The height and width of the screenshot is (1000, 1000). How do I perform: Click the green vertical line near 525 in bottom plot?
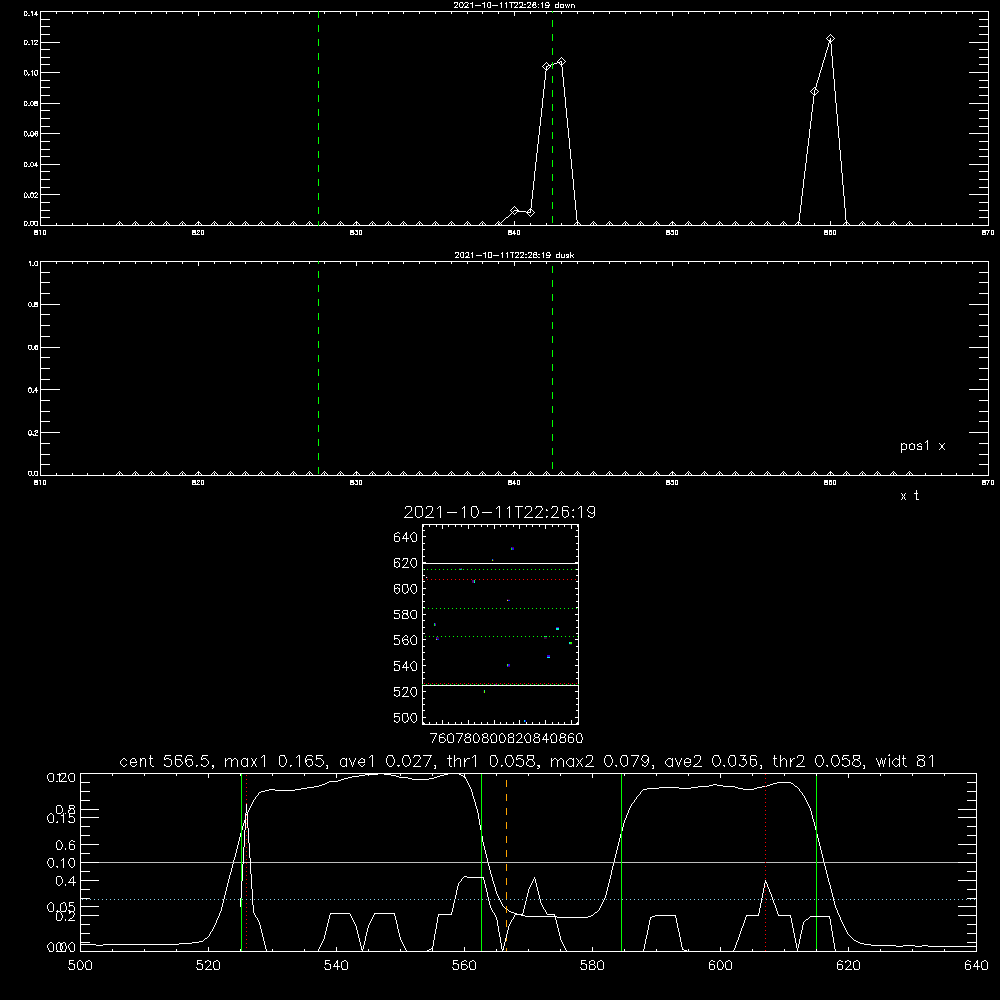click(241, 862)
